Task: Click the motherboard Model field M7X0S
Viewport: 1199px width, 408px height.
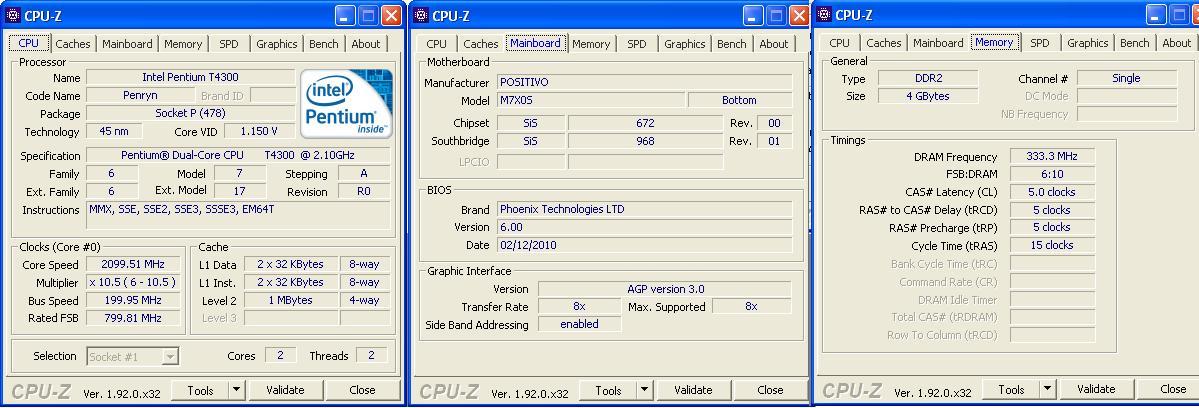Action: click(590, 100)
